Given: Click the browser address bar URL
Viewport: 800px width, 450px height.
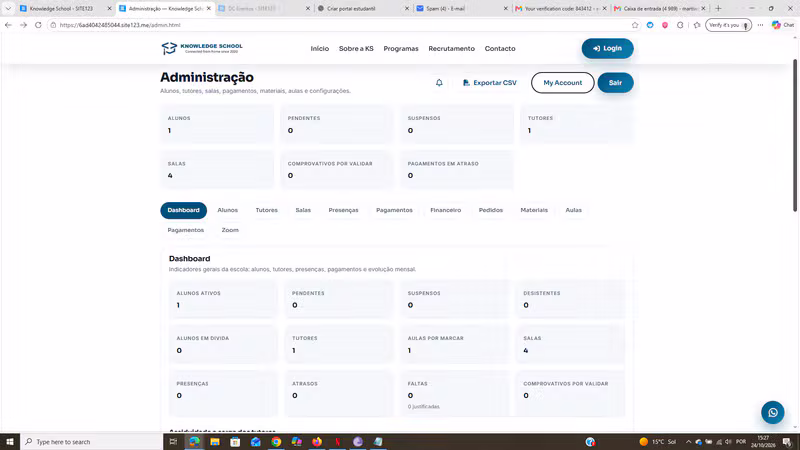Looking at the screenshot, I should (120, 25).
